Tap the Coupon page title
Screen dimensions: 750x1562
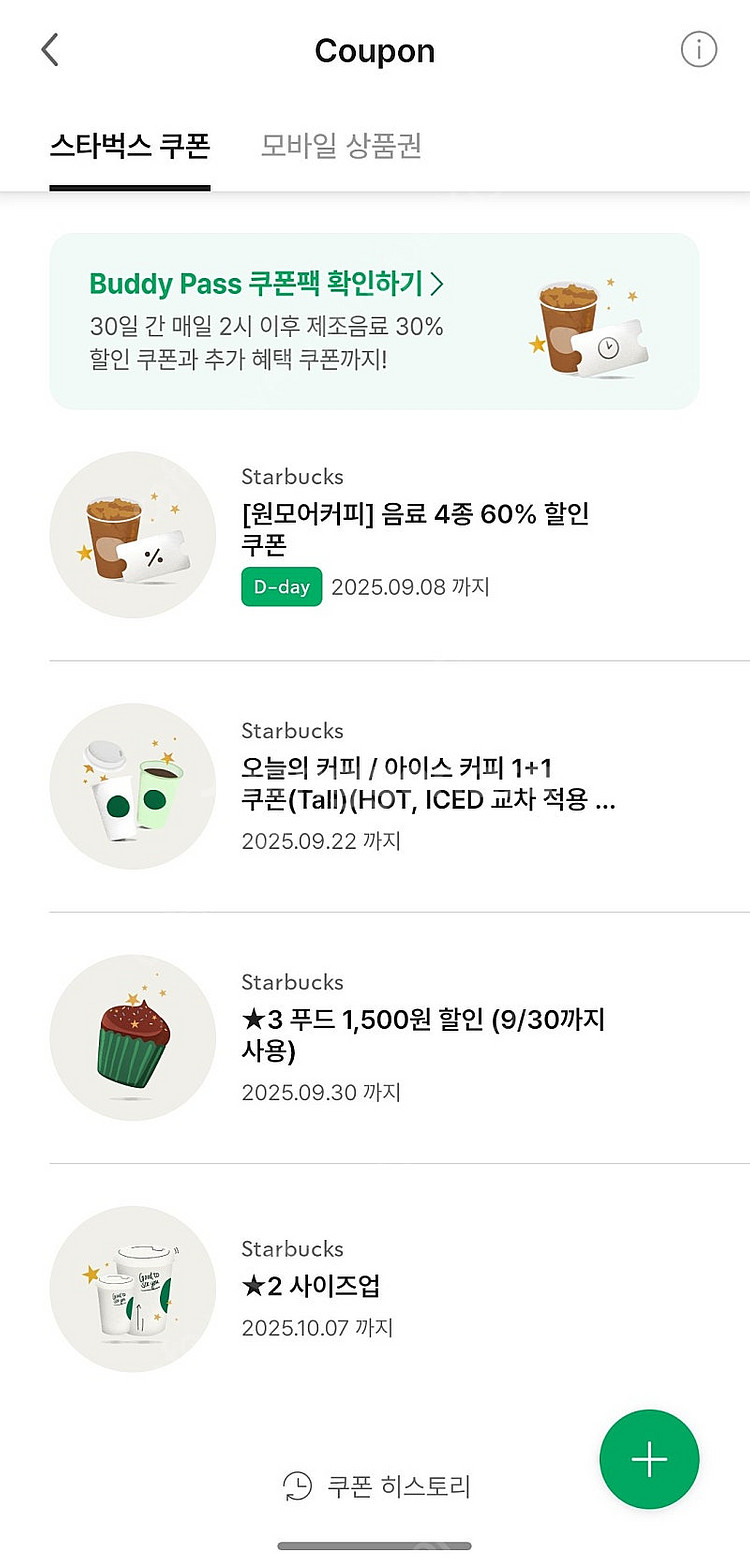click(375, 51)
